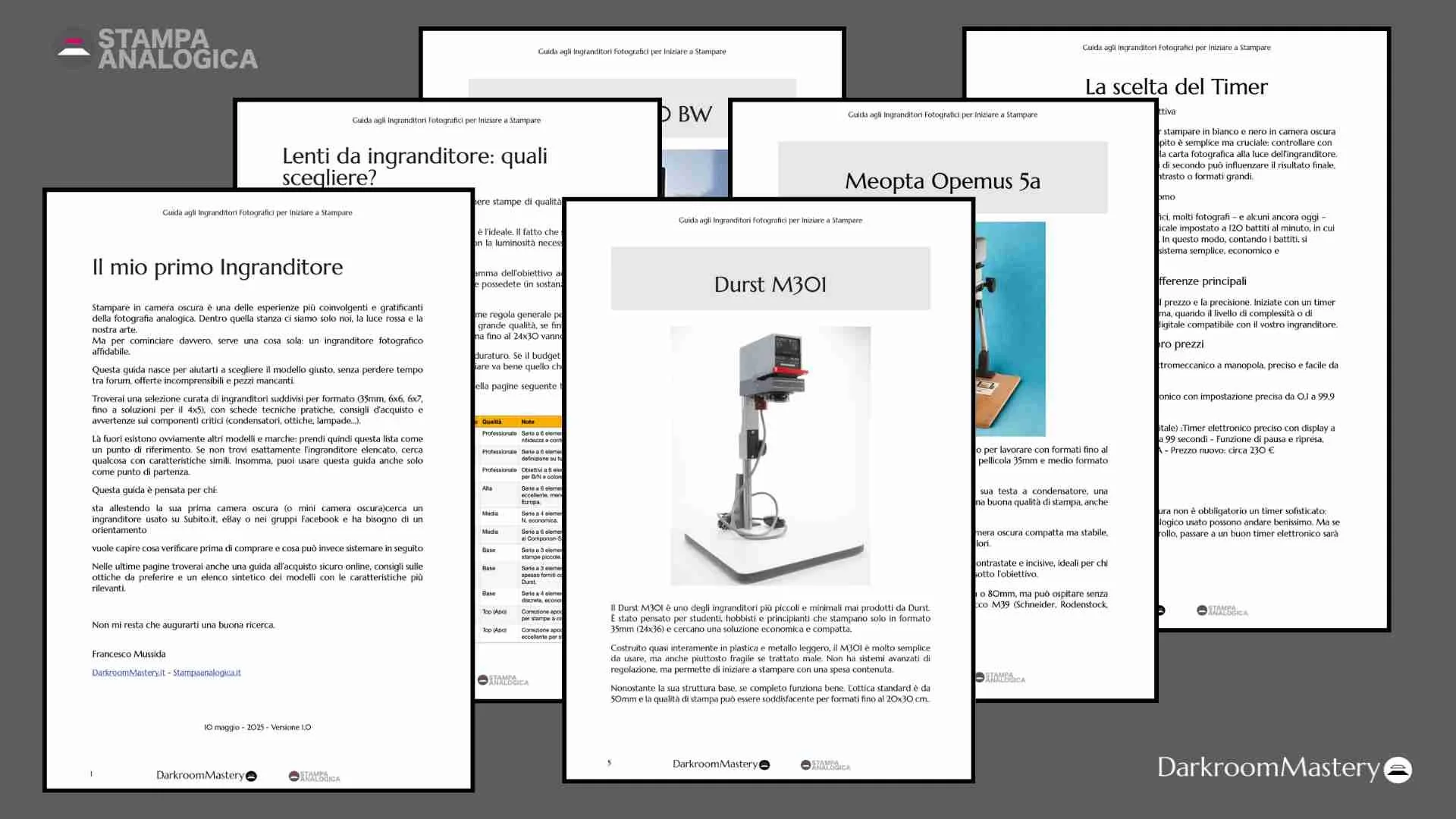Select the Durst M301 enlarger photo
Viewport: 1456px width, 819px height.
[x=770, y=456]
